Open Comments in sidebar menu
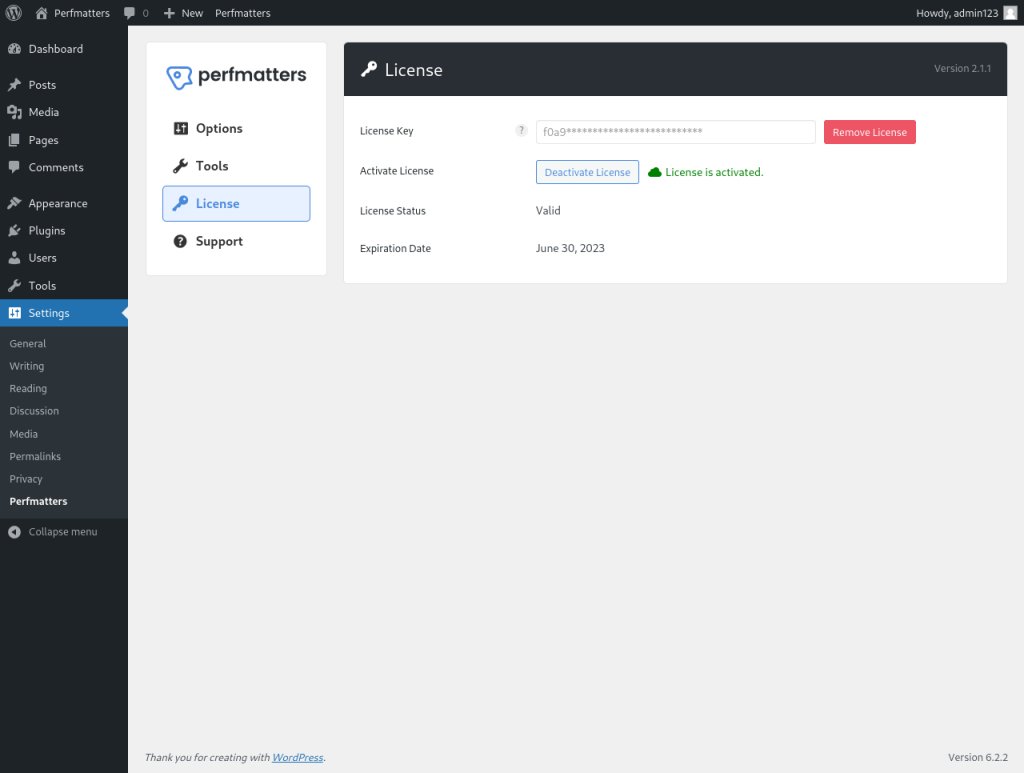This screenshot has width=1024, height=773. 64,167
